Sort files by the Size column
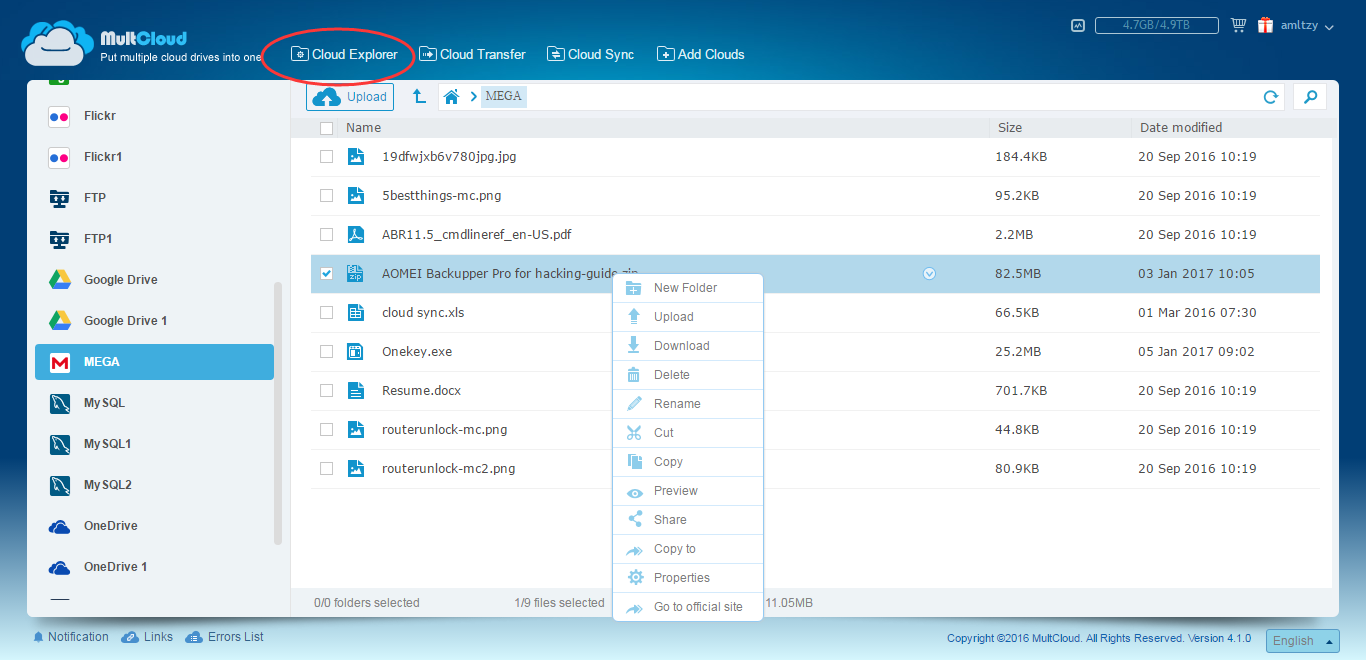The image size is (1366, 660). [x=1010, y=128]
